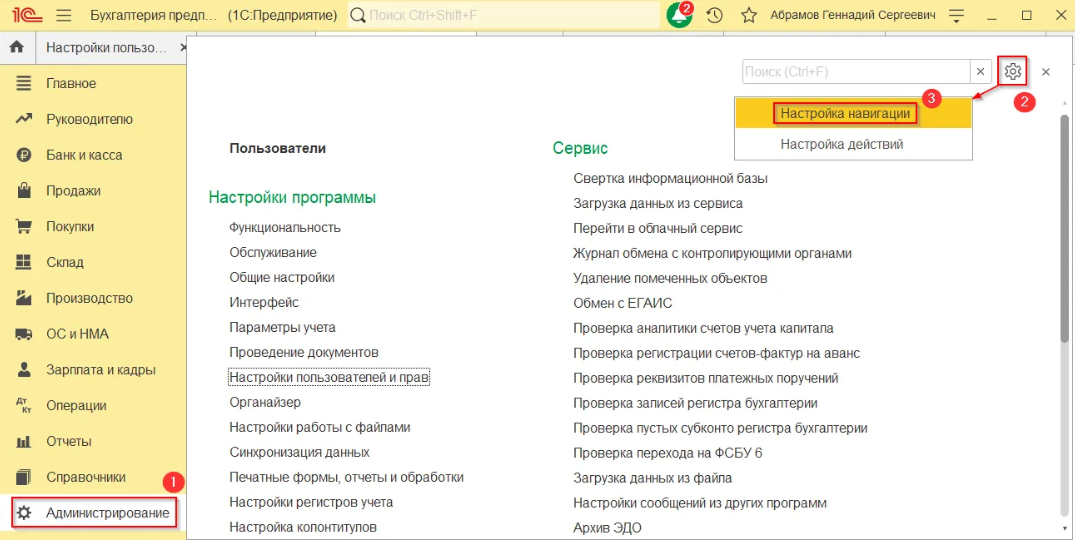This screenshot has height=540, width=1075.
Task: Select Настройка навигации menu item
Action: [x=845, y=114]
